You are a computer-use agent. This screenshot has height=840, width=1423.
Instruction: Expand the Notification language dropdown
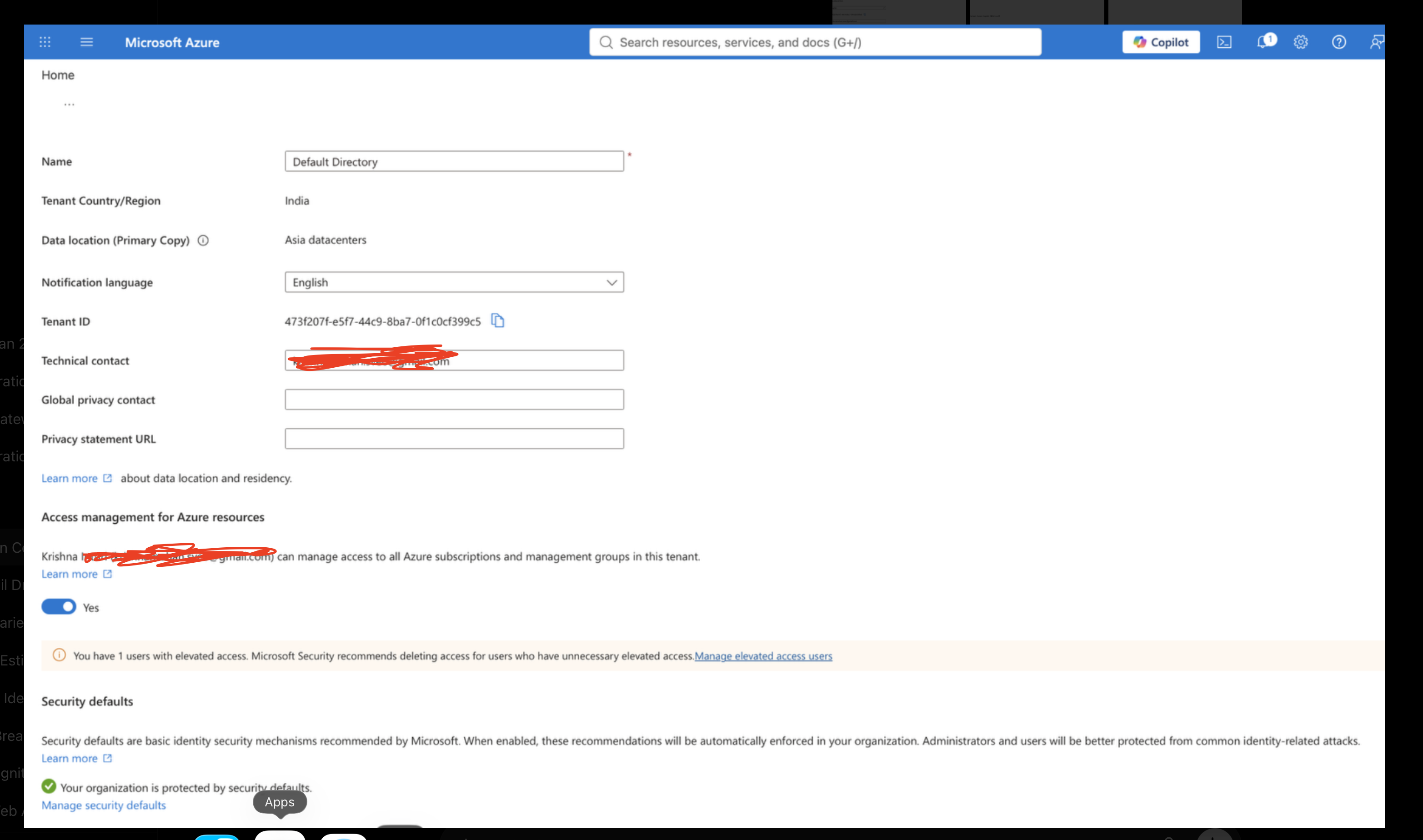click(454, 282)
